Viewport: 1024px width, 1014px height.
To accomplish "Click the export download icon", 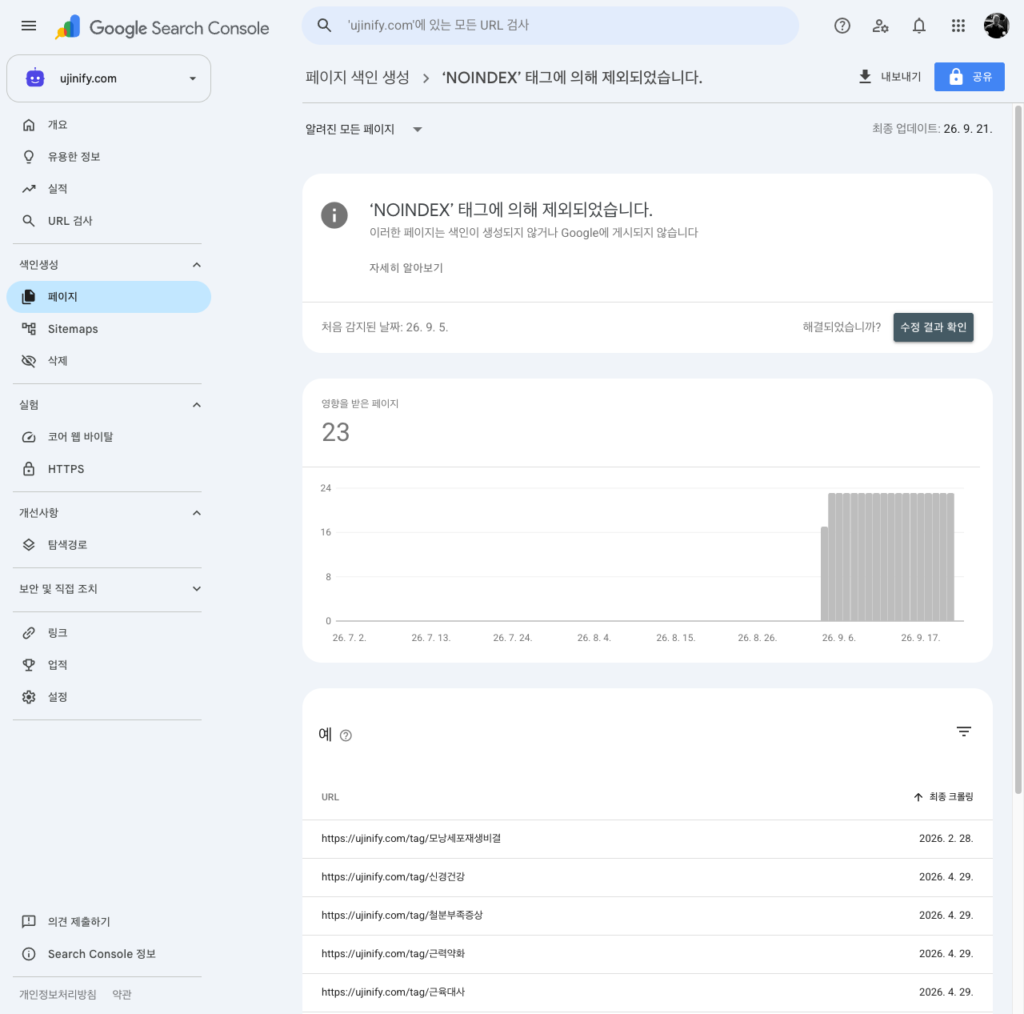I will 865,77.
